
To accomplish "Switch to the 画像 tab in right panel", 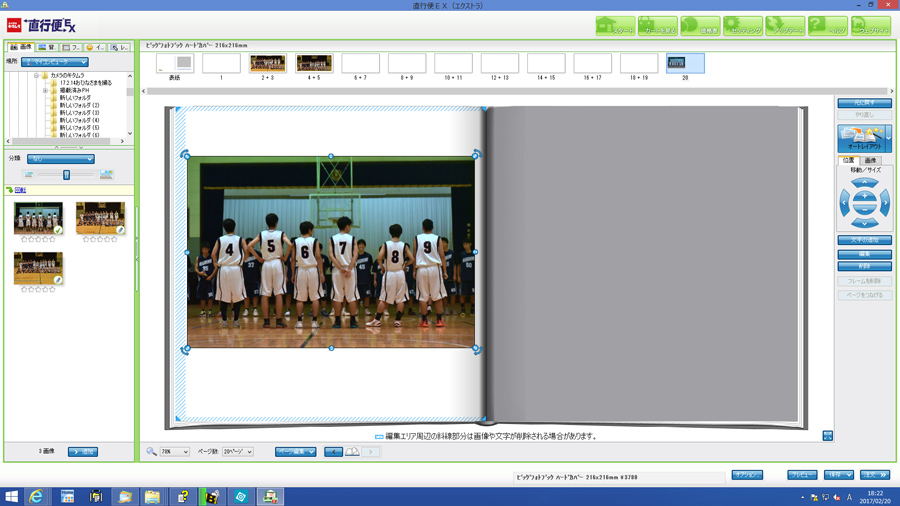I will tap(870, 160).
